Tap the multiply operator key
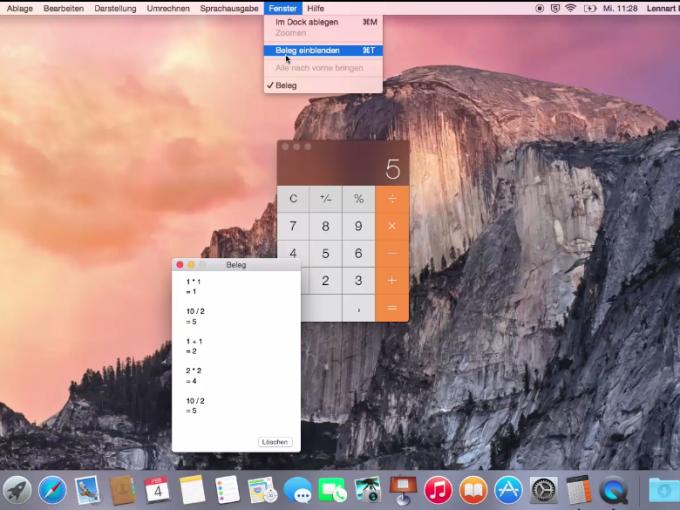The image size is (680, 510). tap(392, 226)
